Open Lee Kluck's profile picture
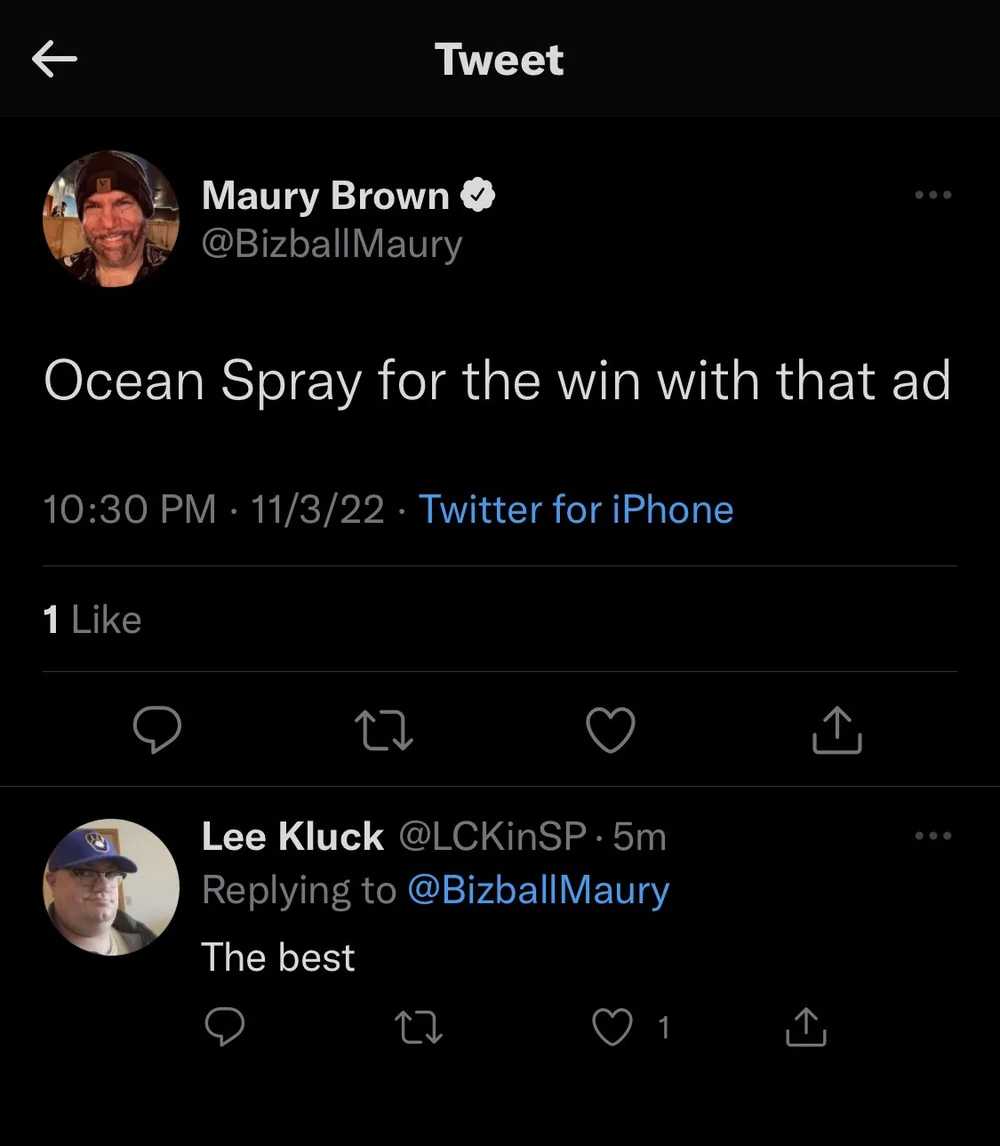 tap(111, 887)
